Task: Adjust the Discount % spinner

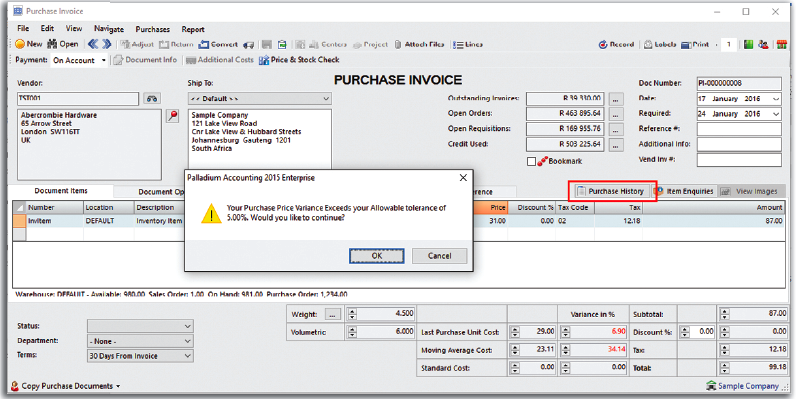Action: [x=685, y=332]
